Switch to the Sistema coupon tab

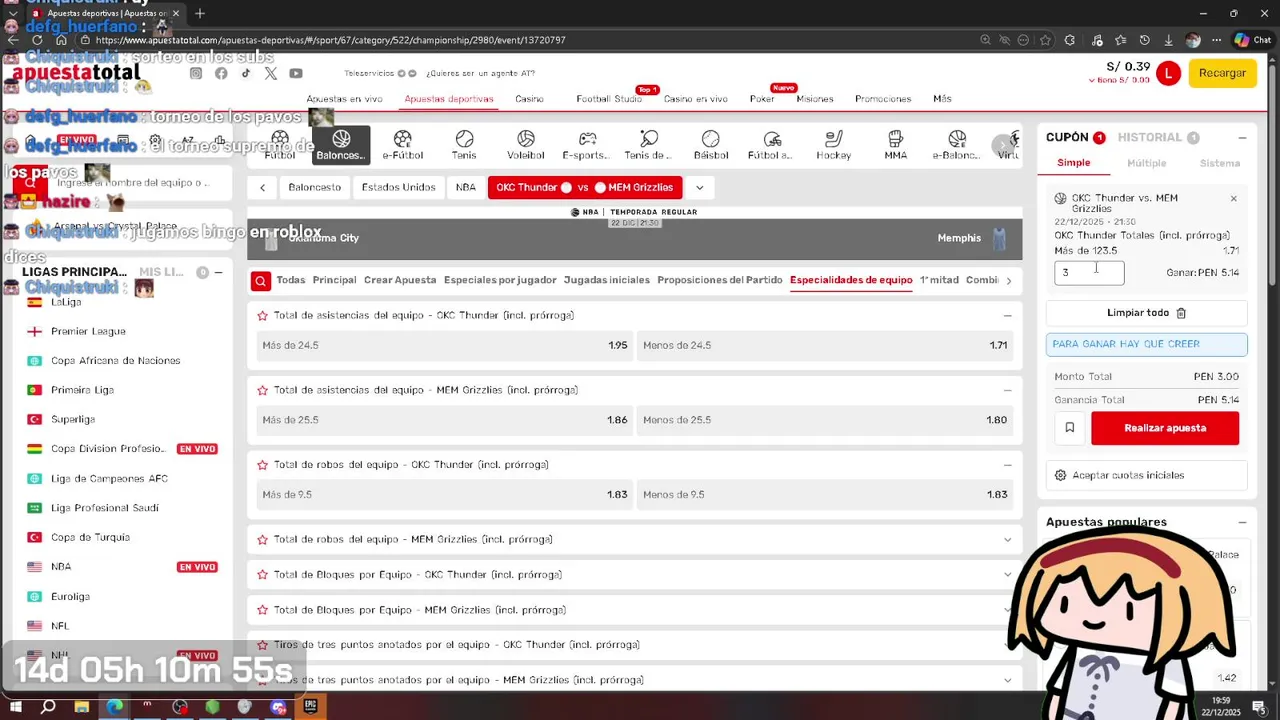click(x=1220, y=163)
